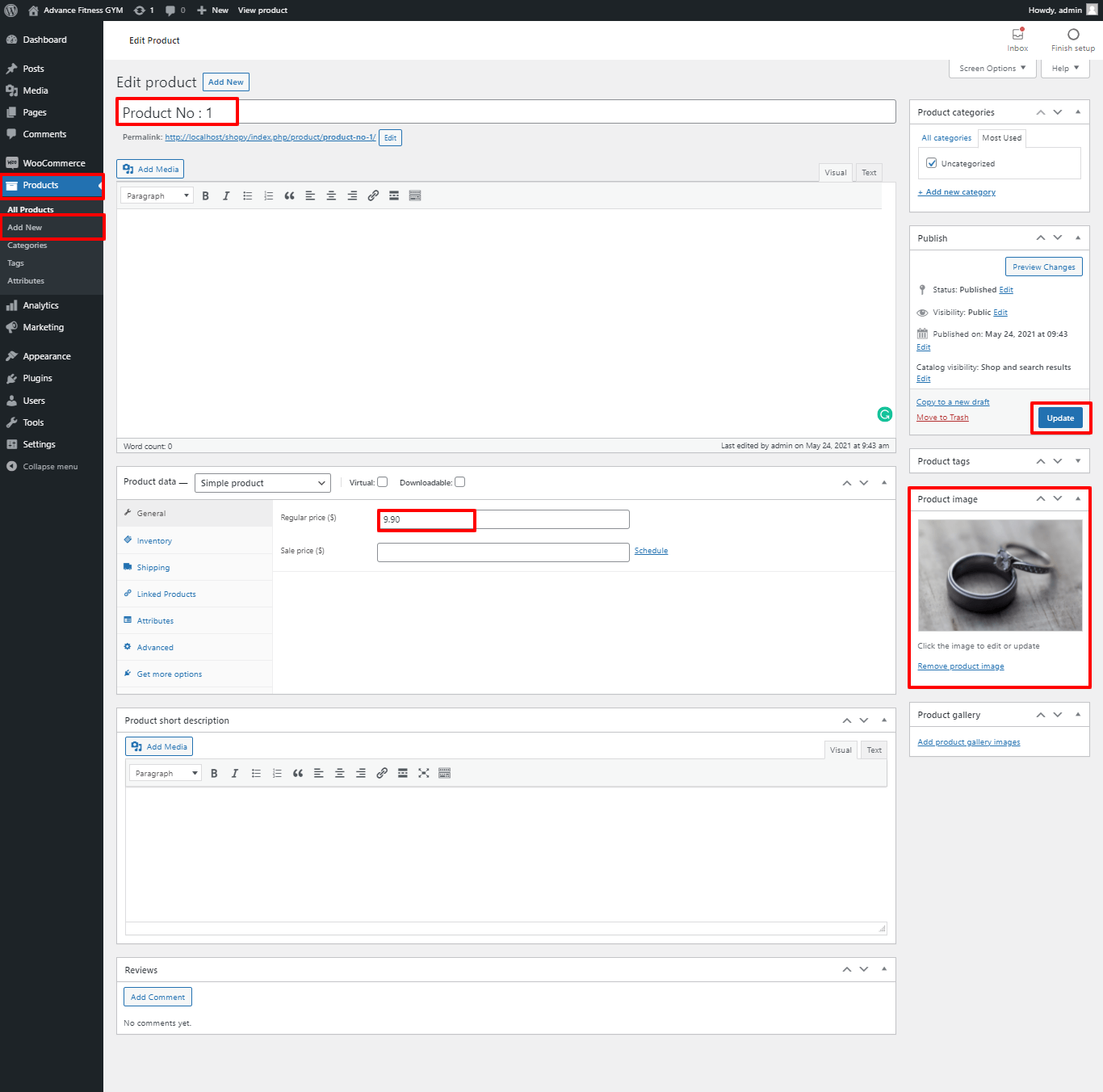Viewport: 1103px width, 1092px height.
Task: Click the Move to Trash link
Action: 942,418
